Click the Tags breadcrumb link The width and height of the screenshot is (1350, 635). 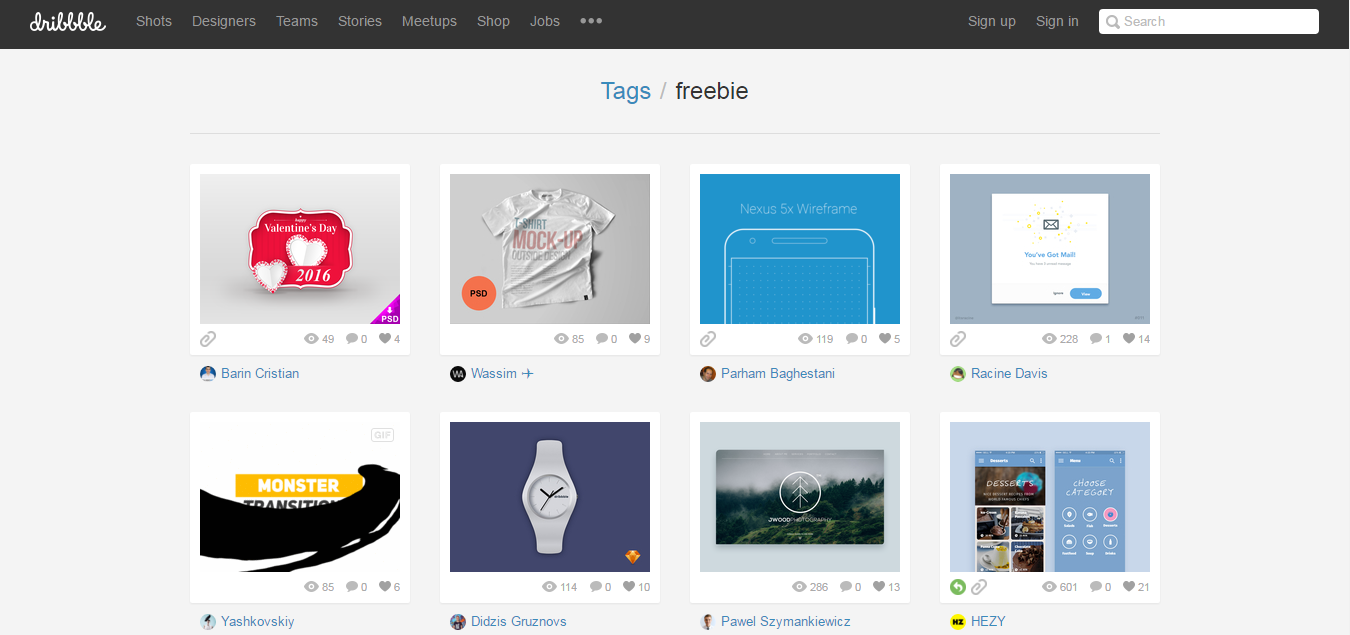click(625, 90)
